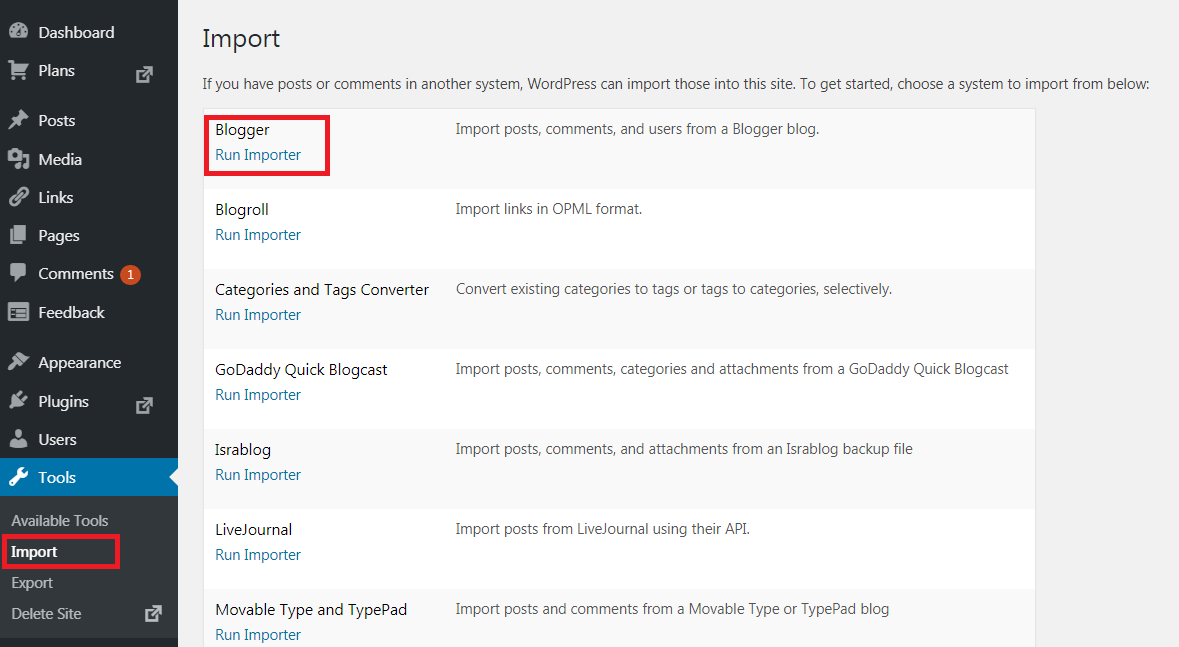The height and width of the screenshot is (647, 1179).
Task: Click 'Import posts from LiveJournal using their API.'
Action: coord(602,529)
